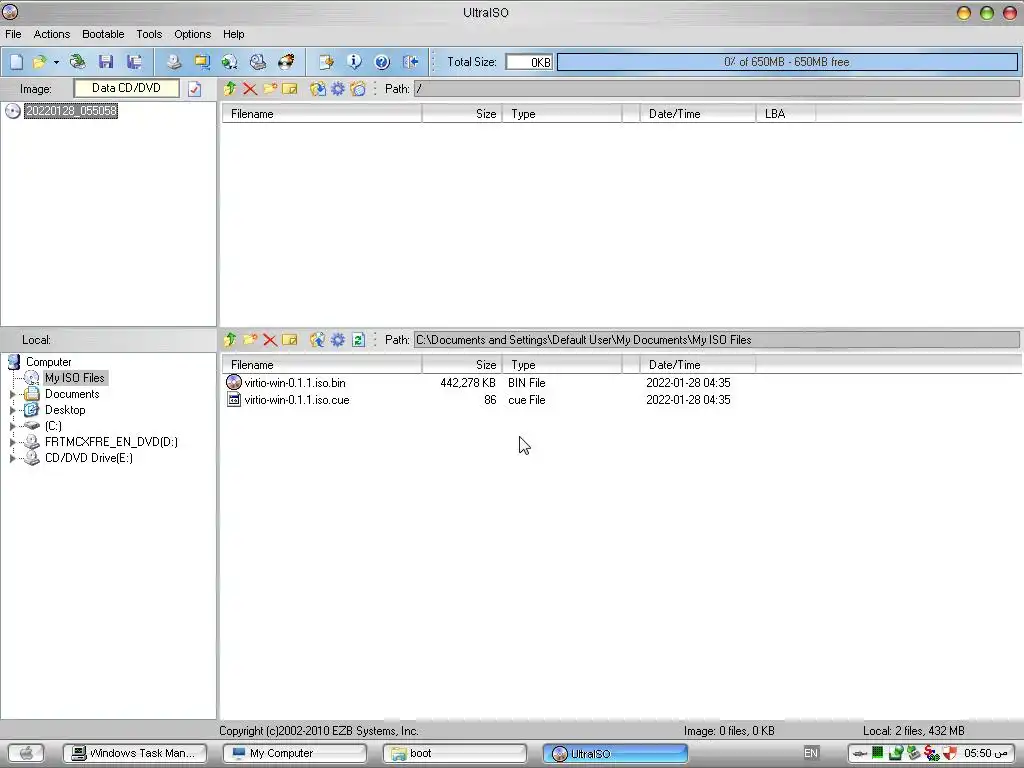Click the Data CD/DVD image type button
This screenshot has height=768, width=1024.
126,88
